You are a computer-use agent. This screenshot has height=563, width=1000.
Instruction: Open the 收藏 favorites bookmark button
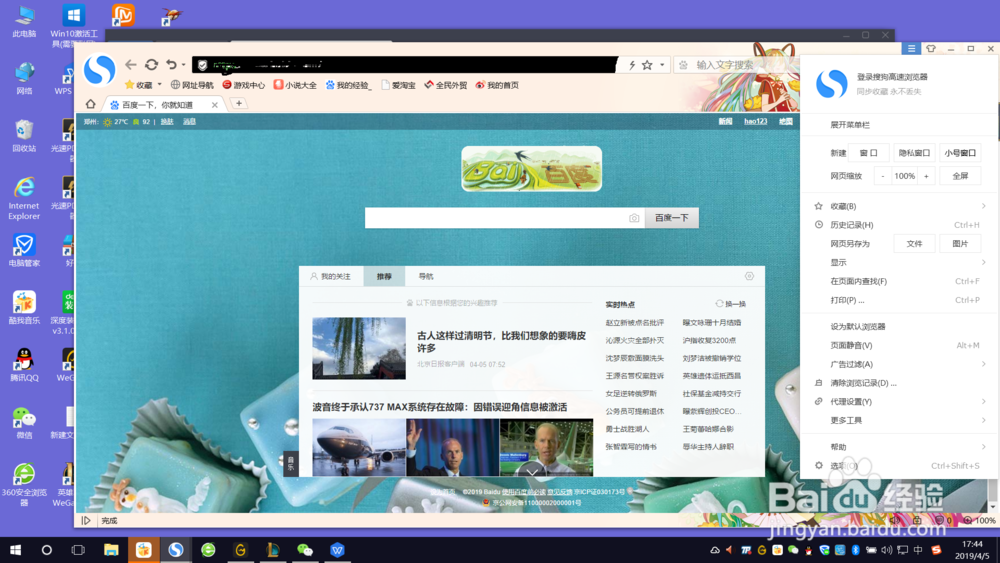coord(139,85)
